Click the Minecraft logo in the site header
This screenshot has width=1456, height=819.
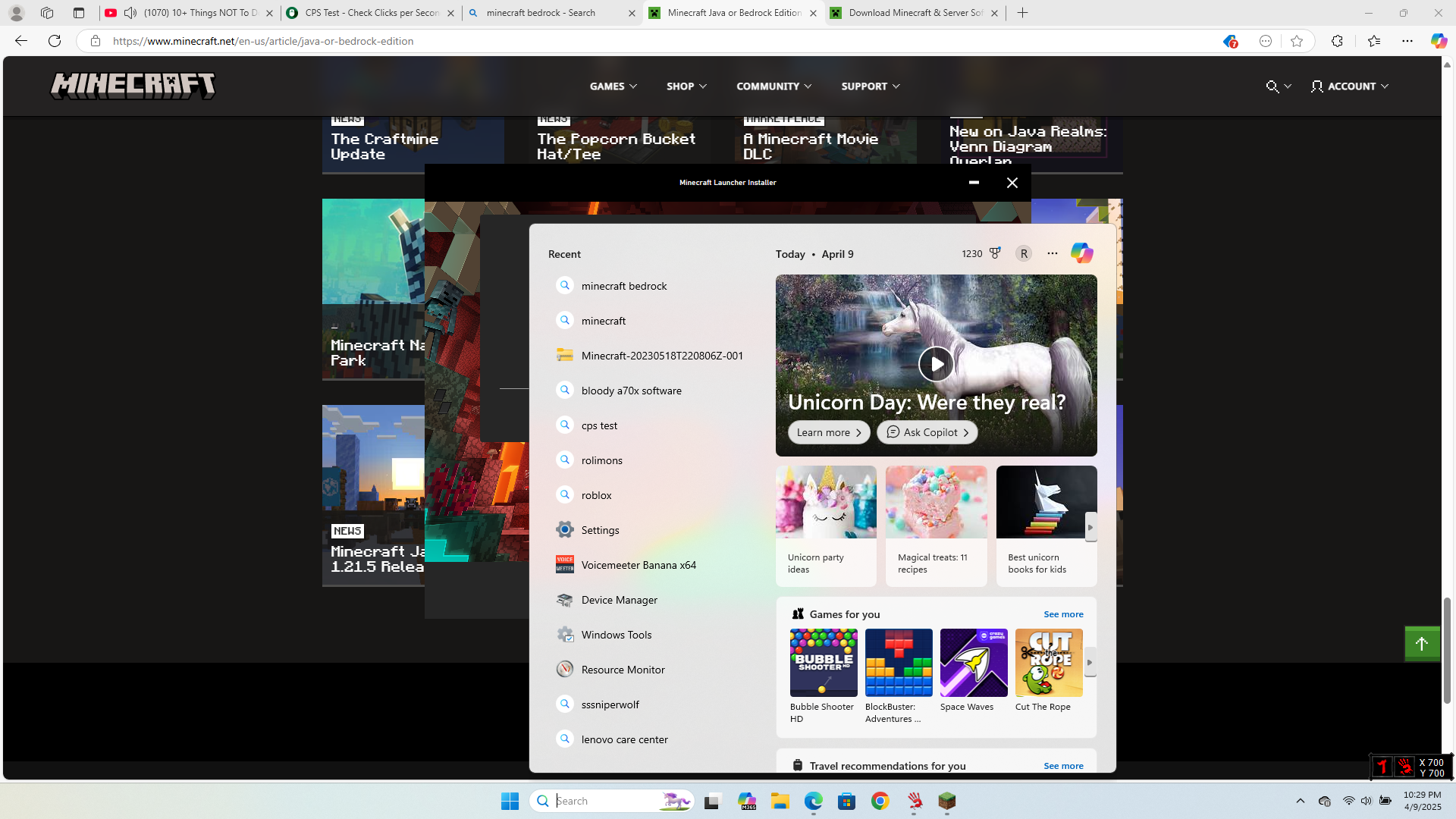[x=133, y=86]
